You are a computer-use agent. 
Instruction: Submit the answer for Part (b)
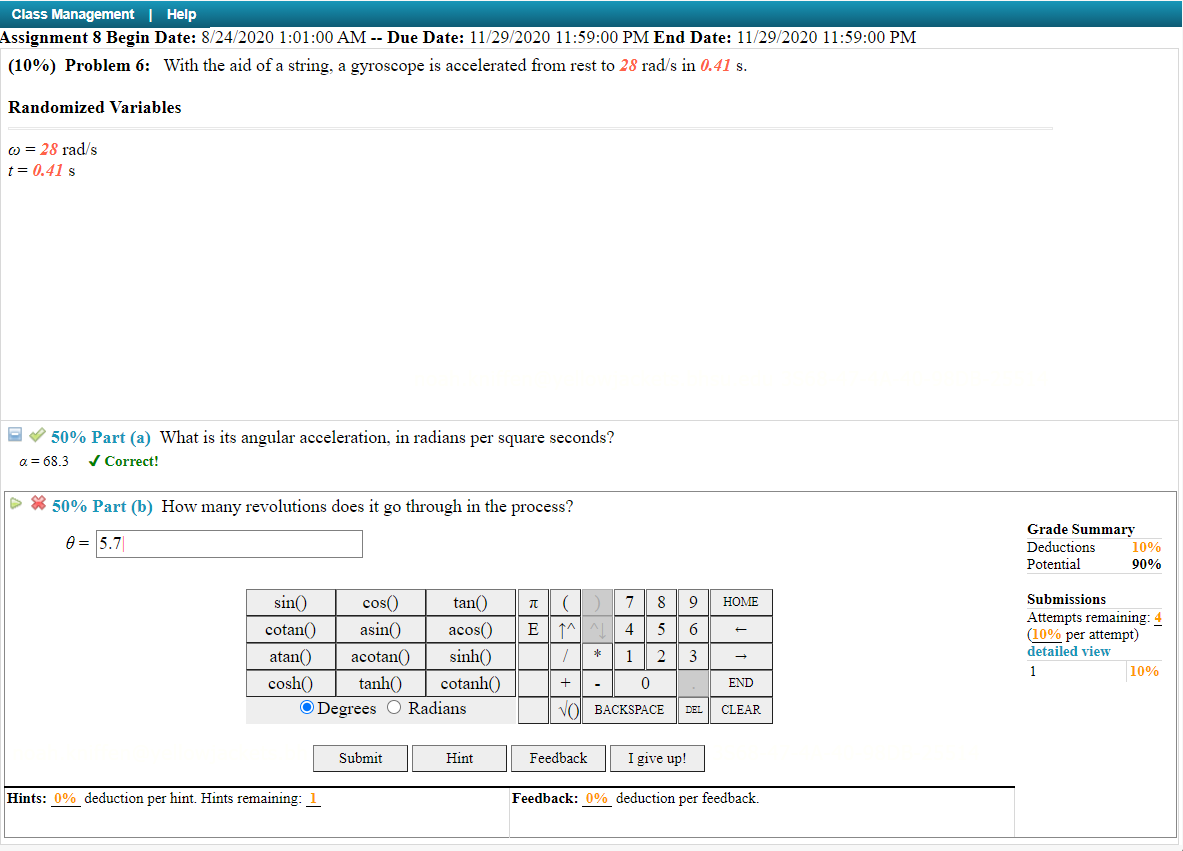coord(359,758)
